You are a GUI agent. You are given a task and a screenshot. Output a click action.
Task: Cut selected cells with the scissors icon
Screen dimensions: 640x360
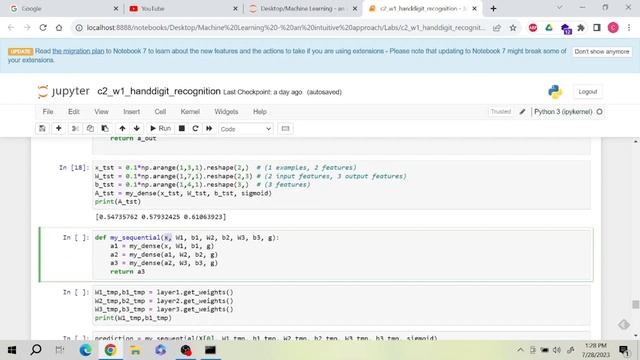click(x=75, y=129)
